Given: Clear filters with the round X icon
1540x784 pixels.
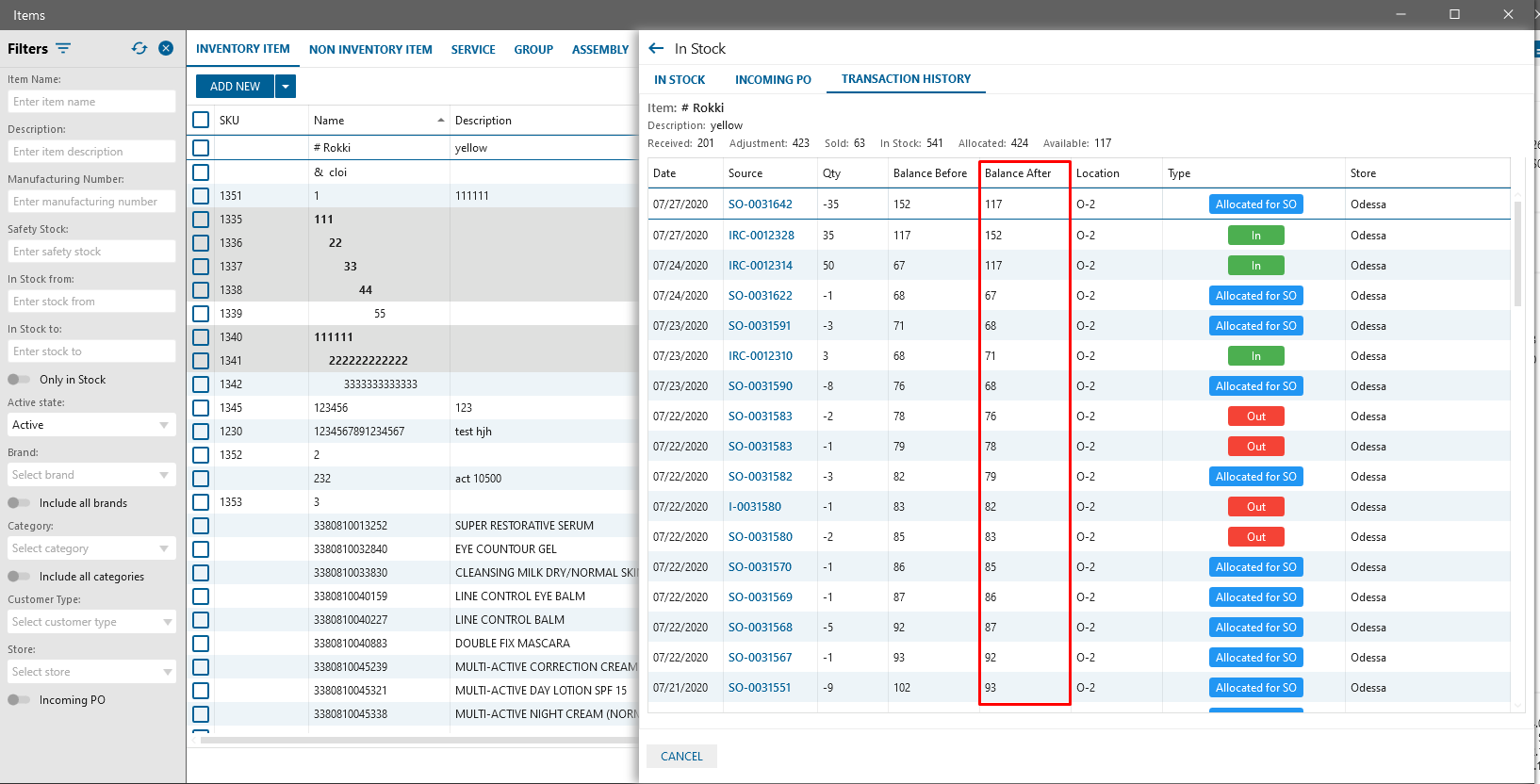Looking at the screenshot, I should [166, 48].
